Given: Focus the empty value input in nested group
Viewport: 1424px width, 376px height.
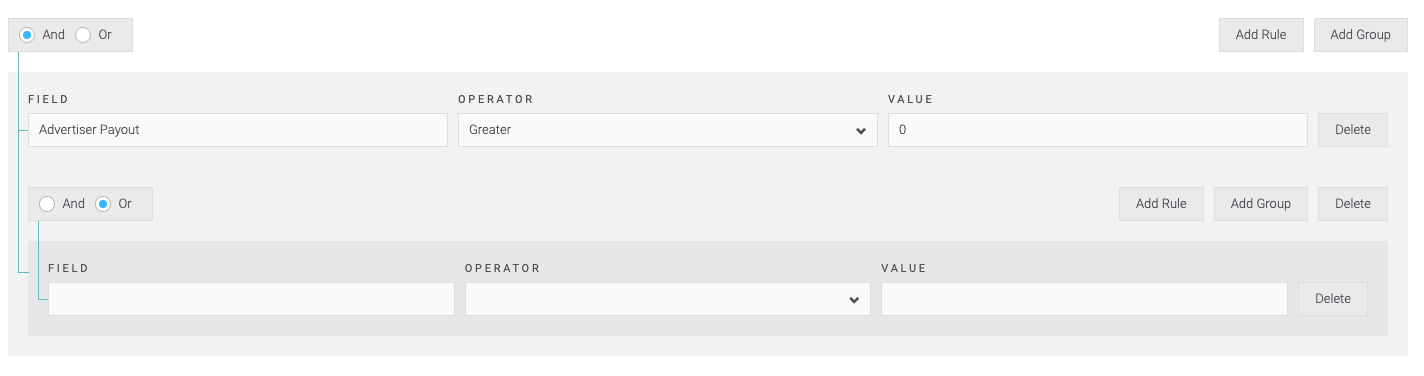Looking at the screenshot, I should click(x=1084, y=299).
